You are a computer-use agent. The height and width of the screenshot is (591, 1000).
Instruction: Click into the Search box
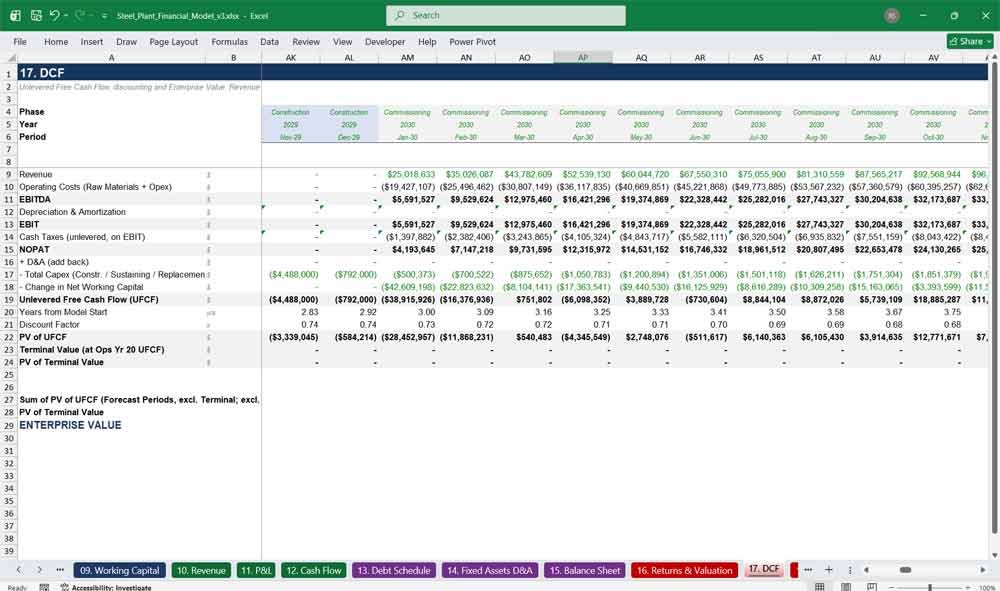[506, 15]
